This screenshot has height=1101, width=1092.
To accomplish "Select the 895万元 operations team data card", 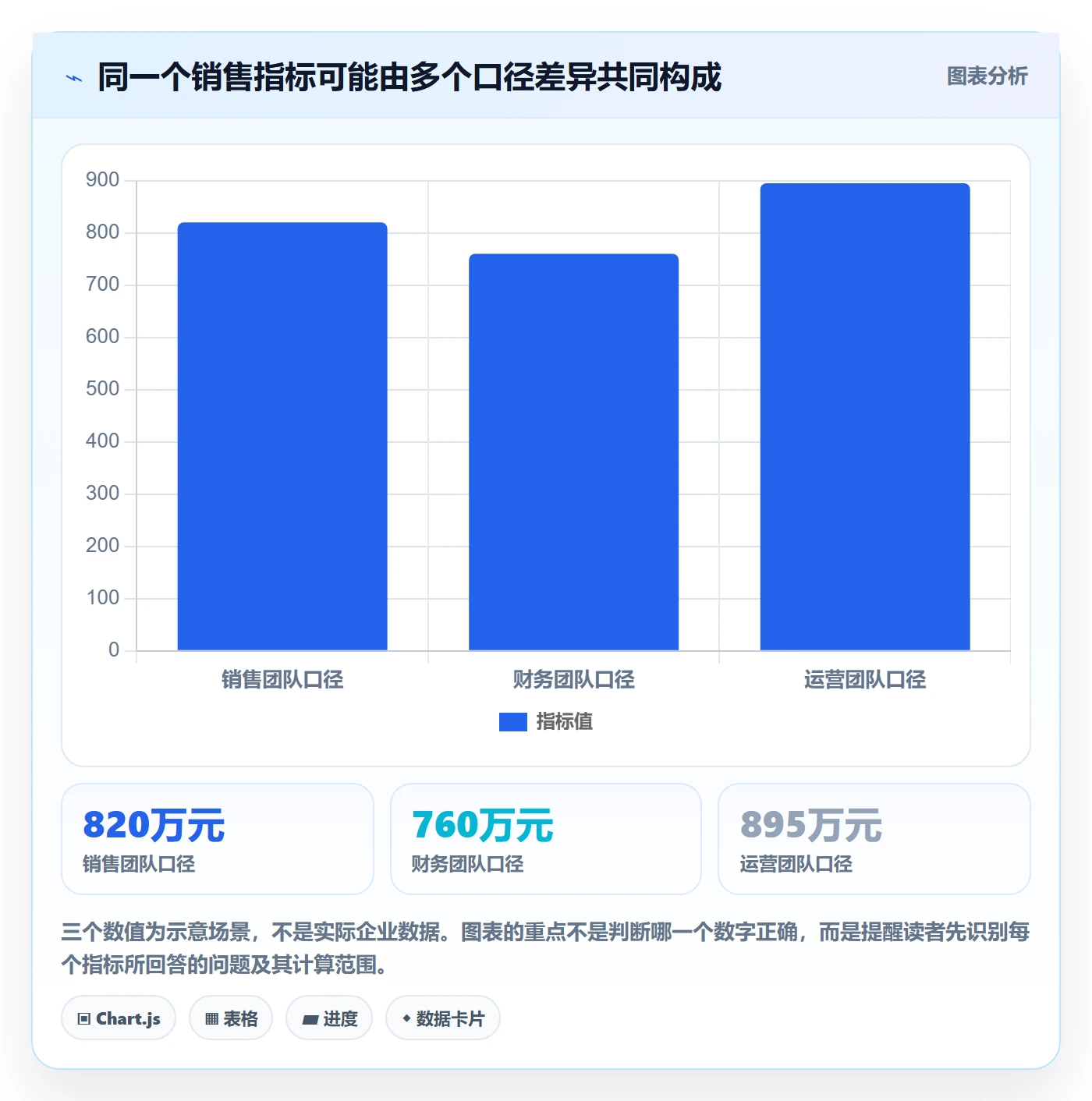I will (x=874, y=839).
